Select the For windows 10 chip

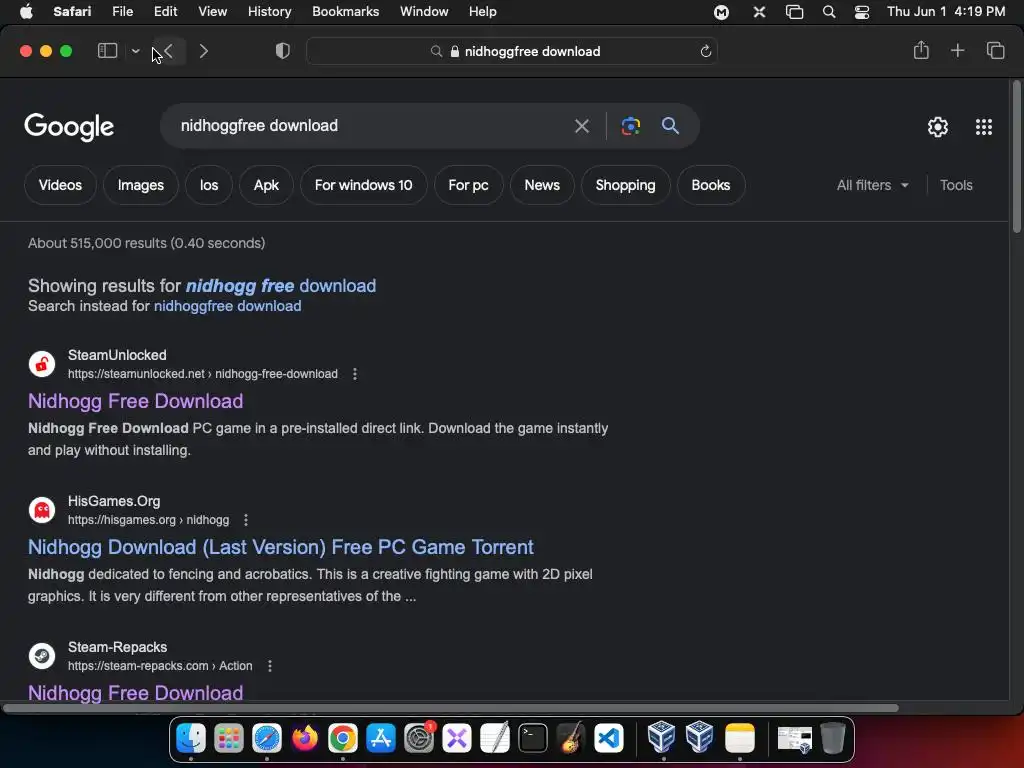(x=363, y=185)
